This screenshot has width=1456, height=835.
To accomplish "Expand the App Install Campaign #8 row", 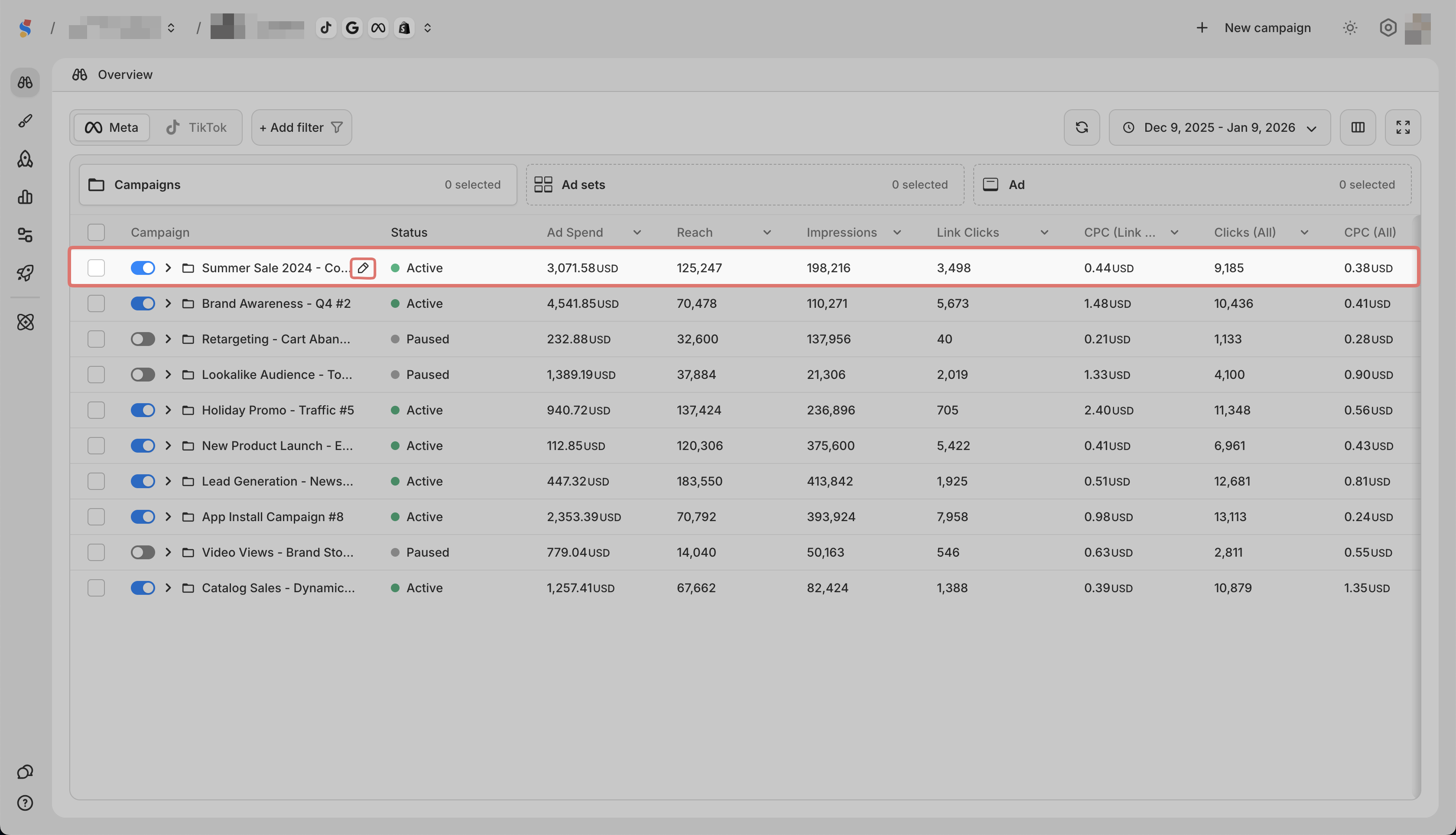I will [168, 517].
